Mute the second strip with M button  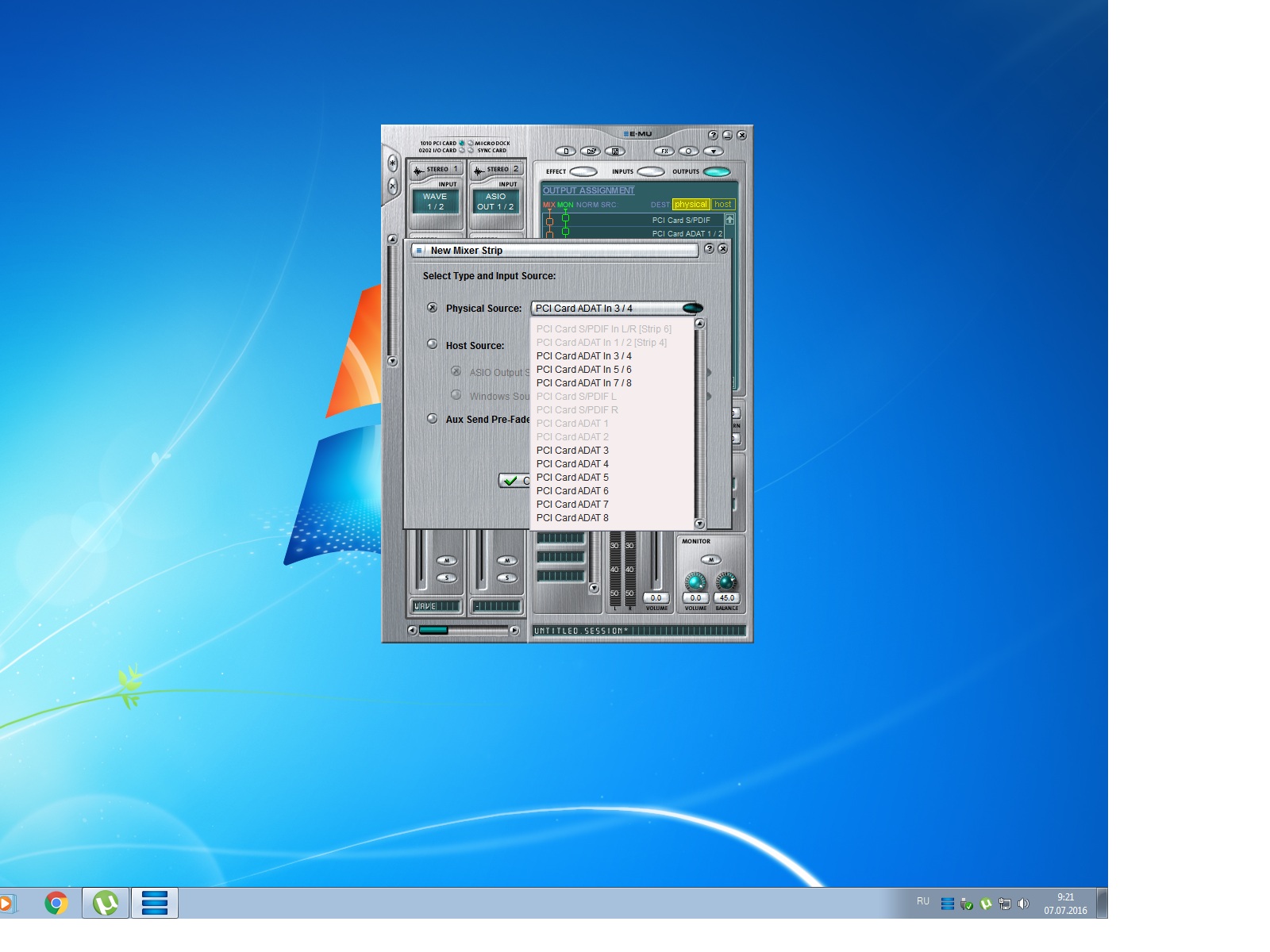coord(507,561)
